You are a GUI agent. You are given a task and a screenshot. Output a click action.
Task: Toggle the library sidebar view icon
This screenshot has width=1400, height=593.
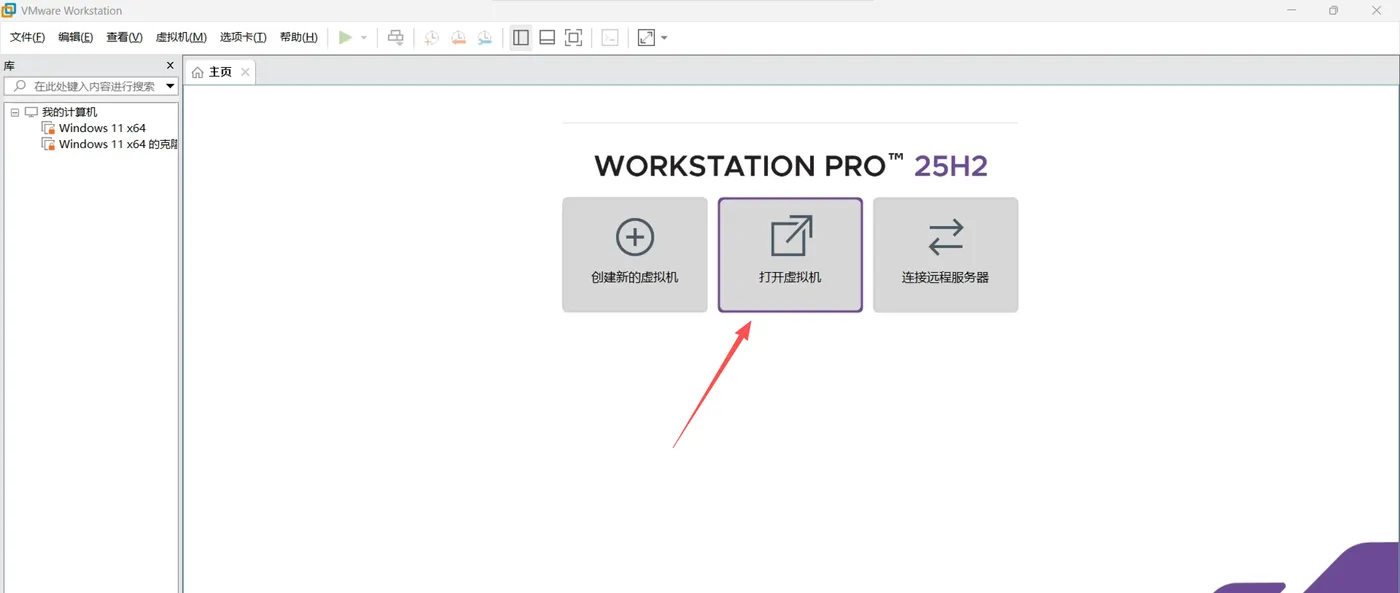[521, 37]
